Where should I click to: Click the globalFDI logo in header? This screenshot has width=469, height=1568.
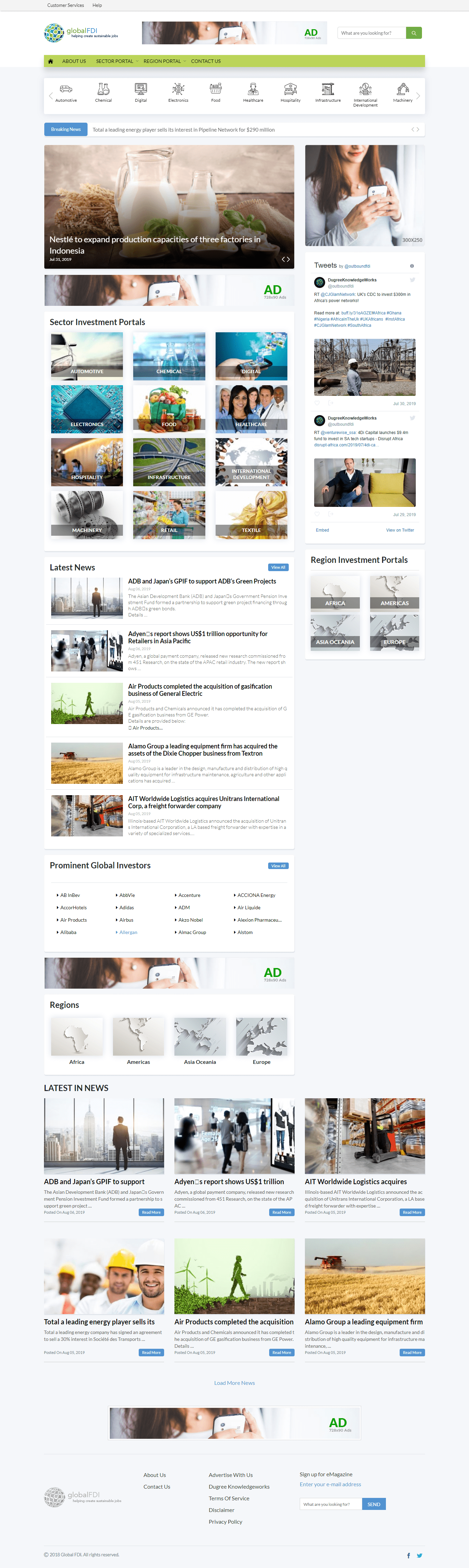click(81, 33)
